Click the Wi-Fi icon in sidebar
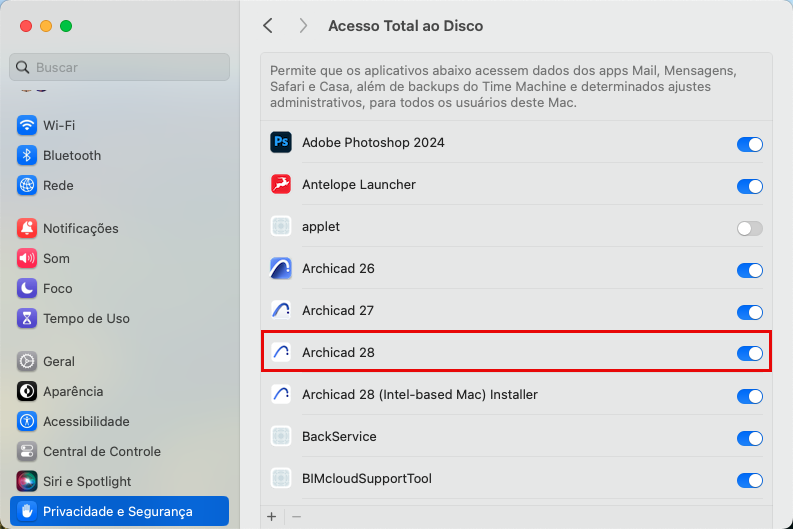The height and width of the screenshot is (529, 793). pyautogui.click(x=27, y=125)
